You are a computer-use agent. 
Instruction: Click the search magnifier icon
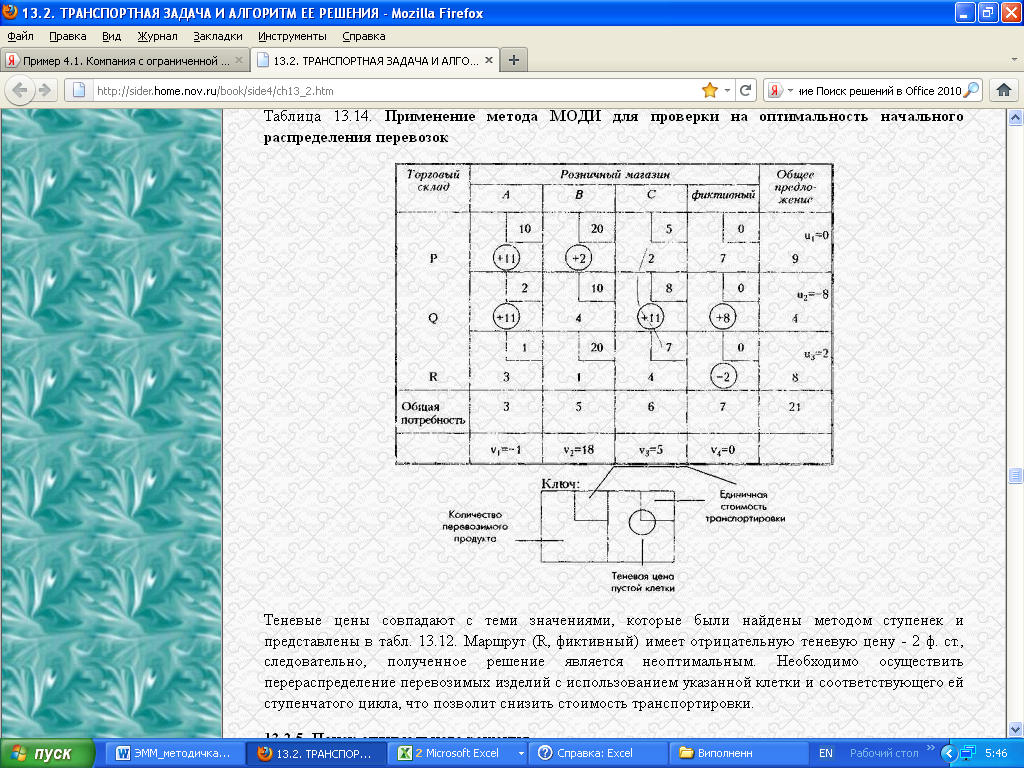tap(971, 90)
